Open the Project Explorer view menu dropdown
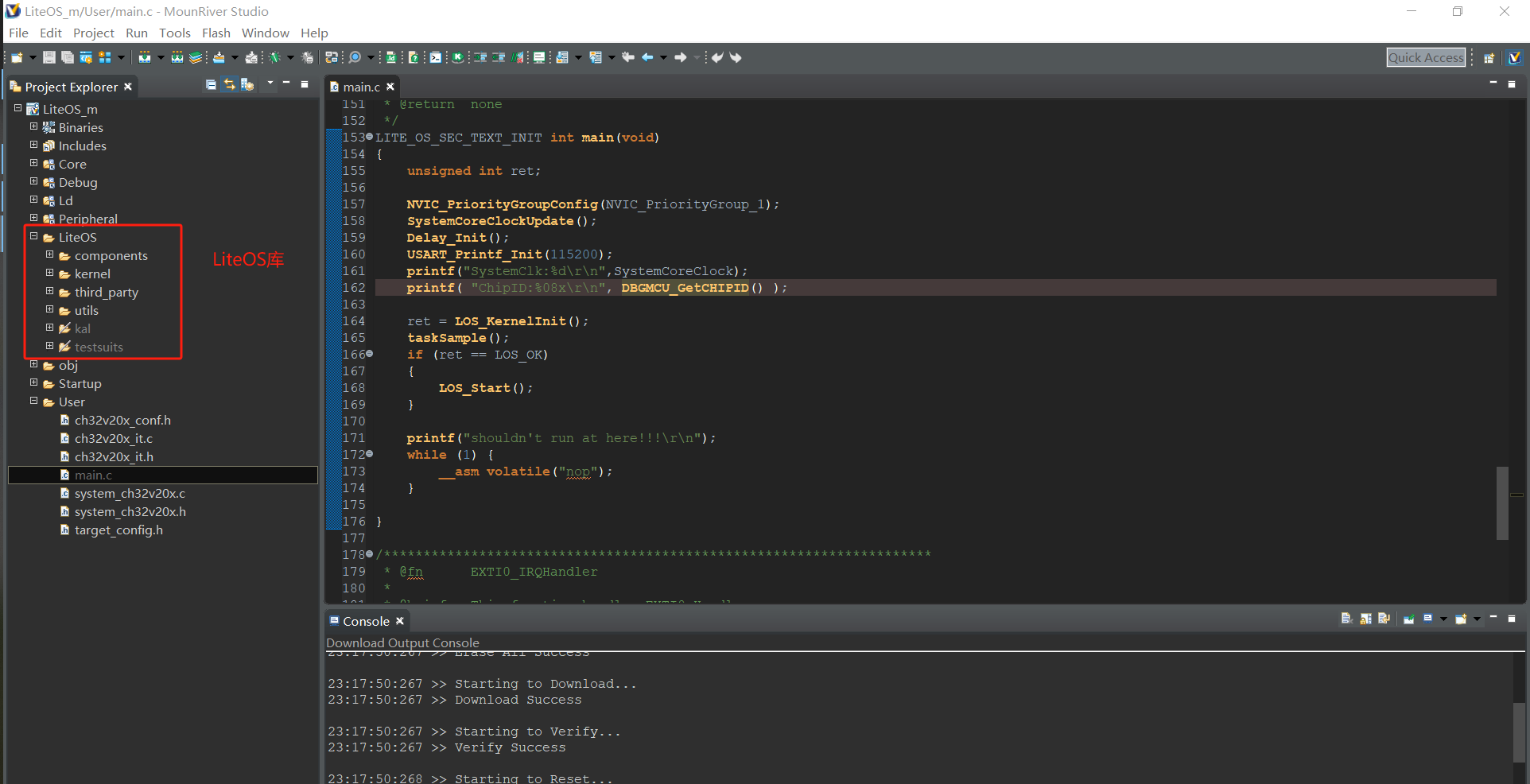 270,83
